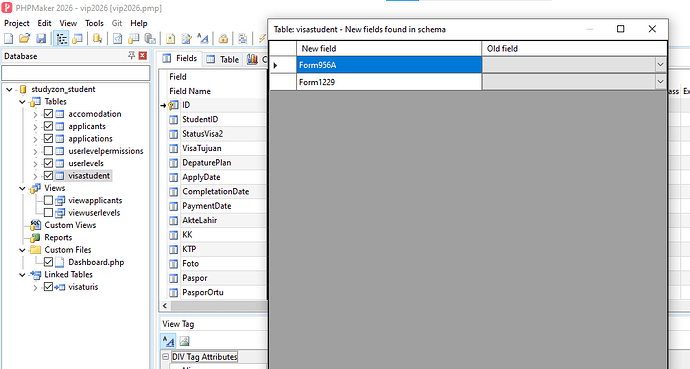Collapse the Linked Tables node
Image resolution: width=690 pixels, height=369 pixels.
(x=22, y=274)
